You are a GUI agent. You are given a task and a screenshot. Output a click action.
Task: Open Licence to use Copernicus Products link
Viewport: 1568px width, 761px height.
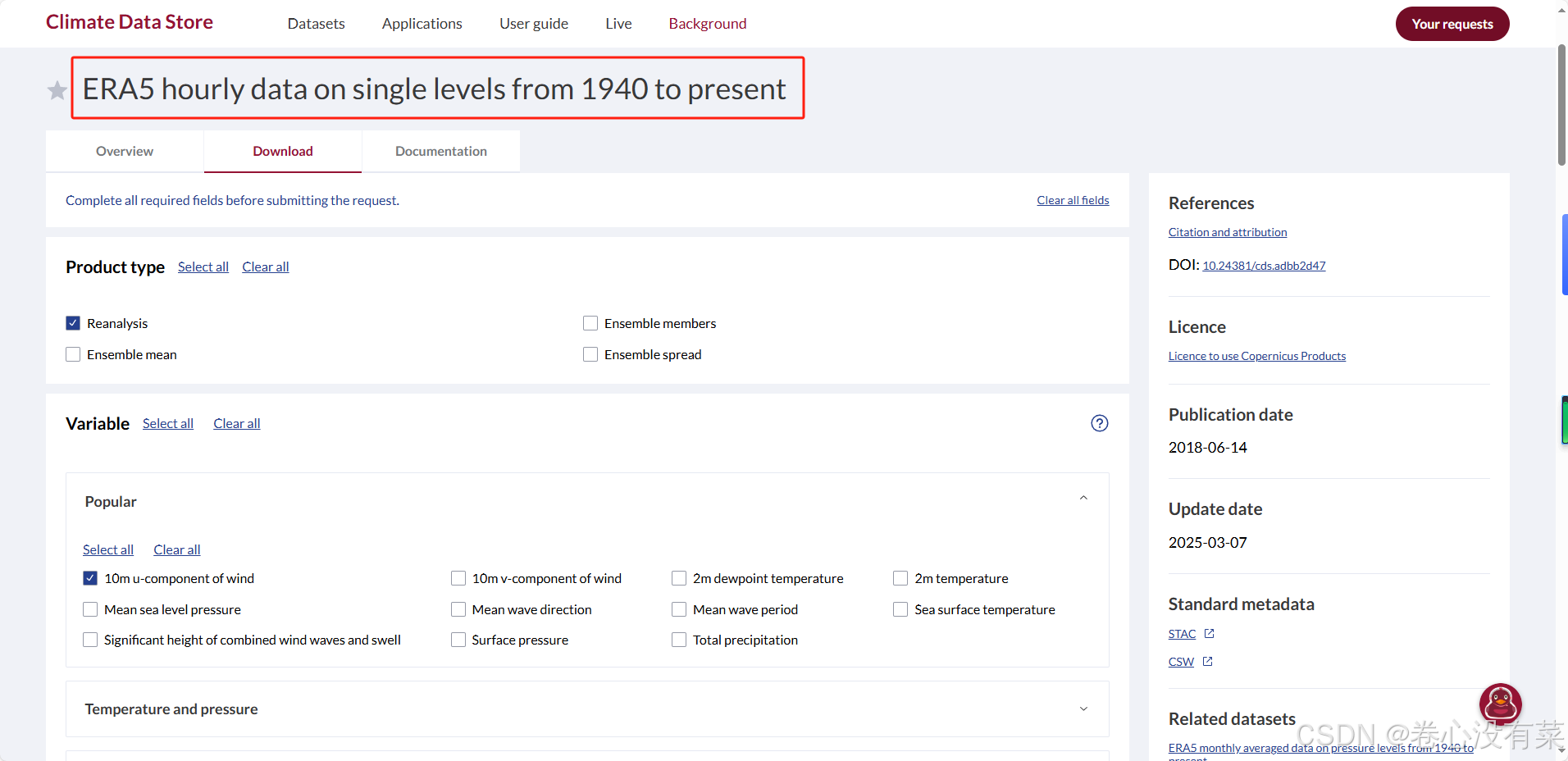tap(1257, 356)
